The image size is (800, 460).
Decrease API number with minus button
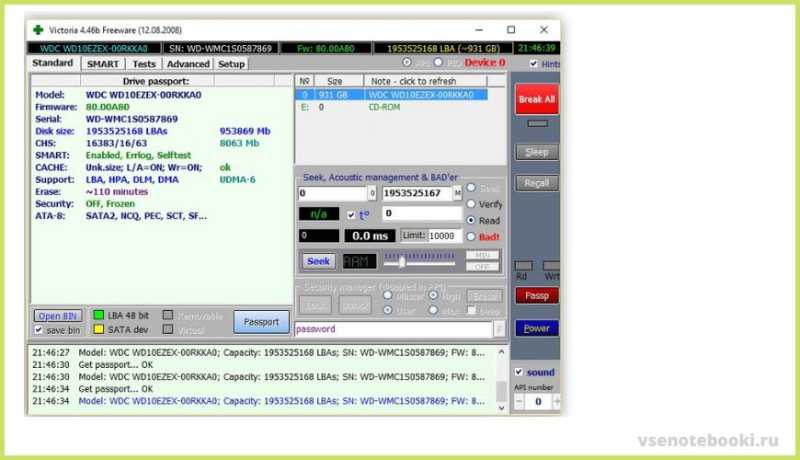pos(519,402)
